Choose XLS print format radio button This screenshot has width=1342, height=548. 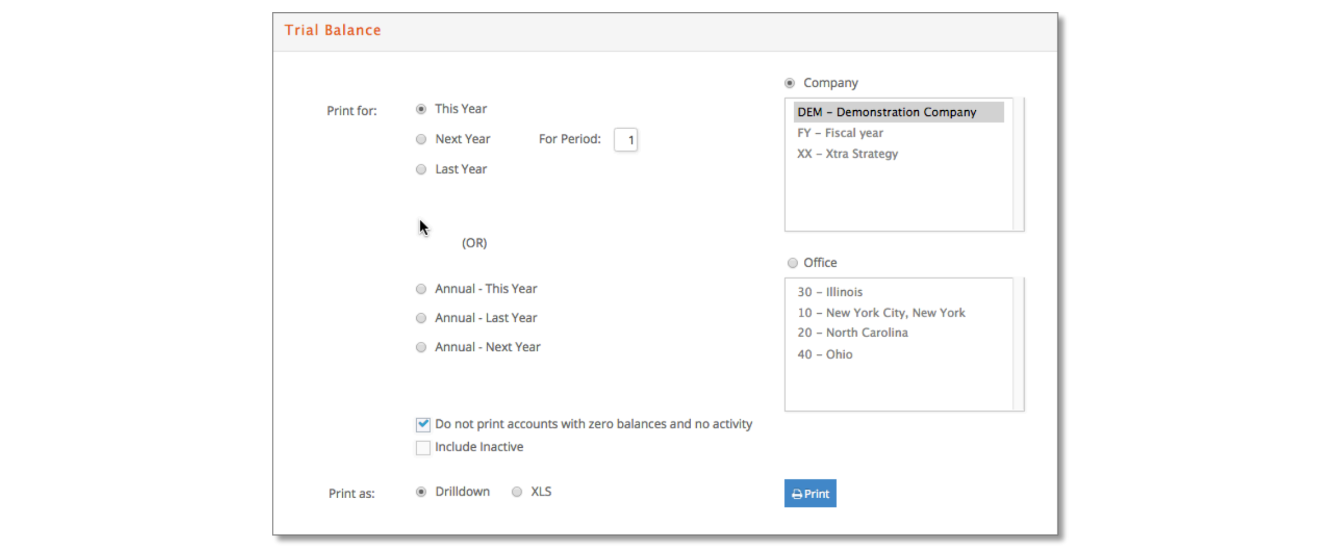517,492
